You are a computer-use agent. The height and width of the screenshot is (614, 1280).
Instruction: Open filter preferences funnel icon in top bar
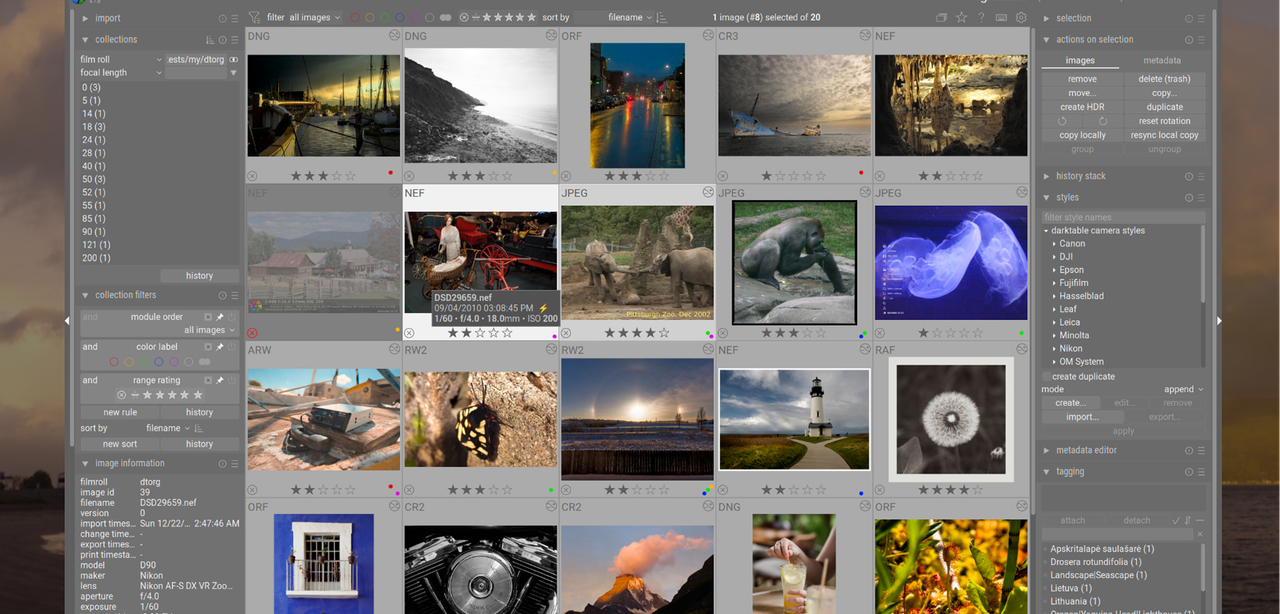254,17
